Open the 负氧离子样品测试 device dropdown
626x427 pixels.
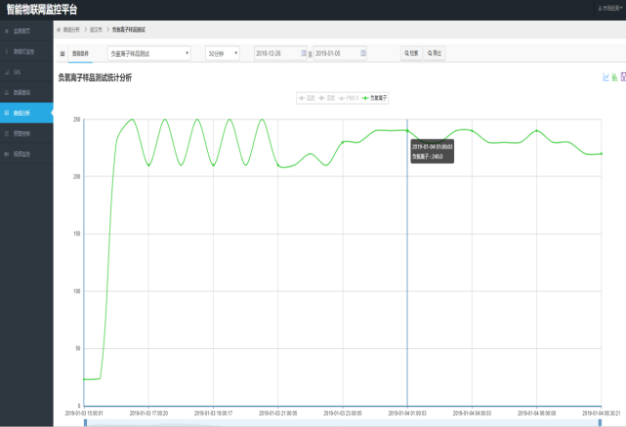pos(148,53)
